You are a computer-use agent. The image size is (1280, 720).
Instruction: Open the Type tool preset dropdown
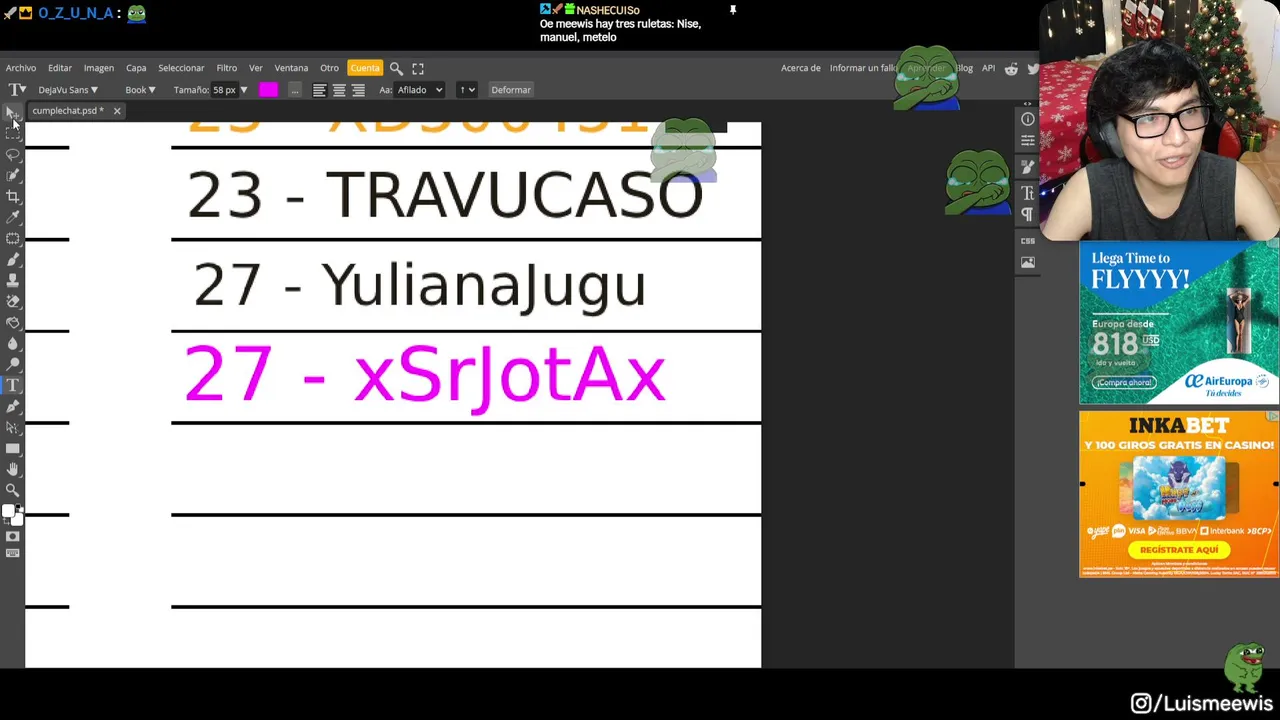tap(17, 90)
